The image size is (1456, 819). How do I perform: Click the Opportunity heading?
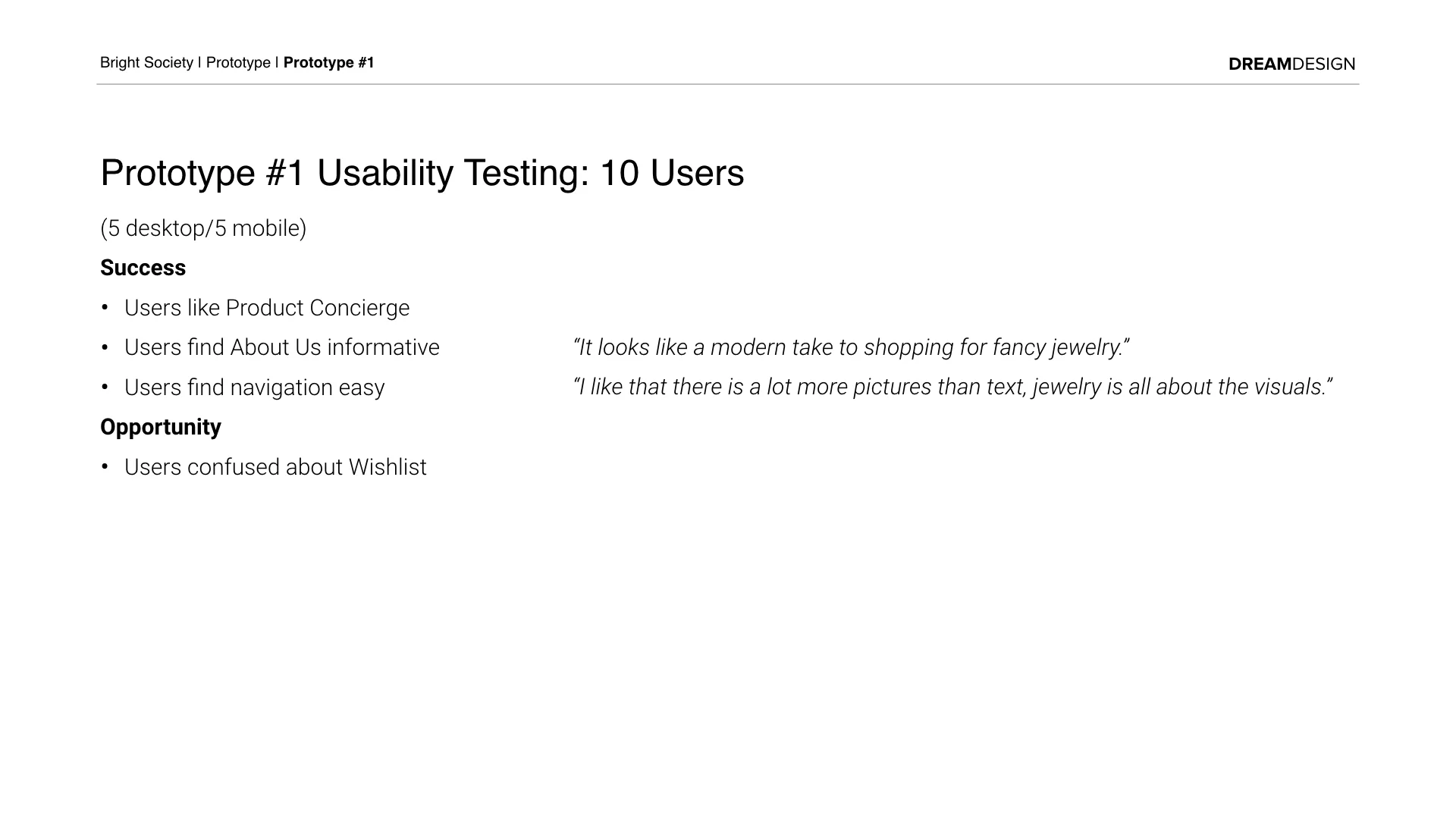tap(161, 427)
